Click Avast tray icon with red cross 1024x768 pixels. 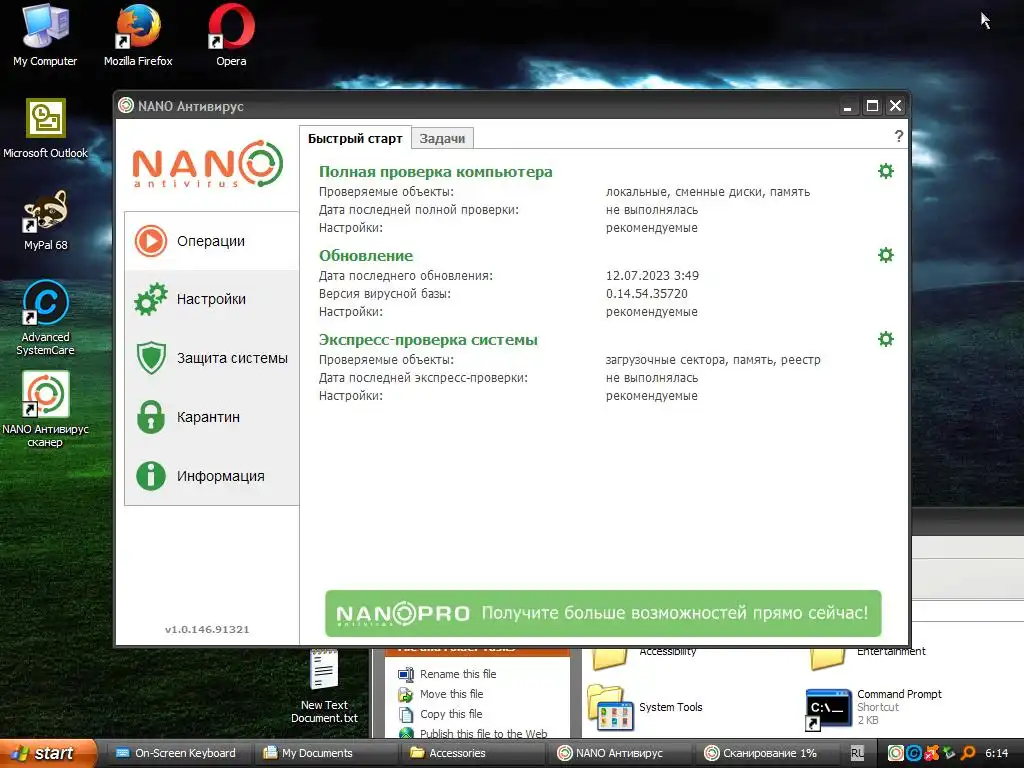point(932,753)
